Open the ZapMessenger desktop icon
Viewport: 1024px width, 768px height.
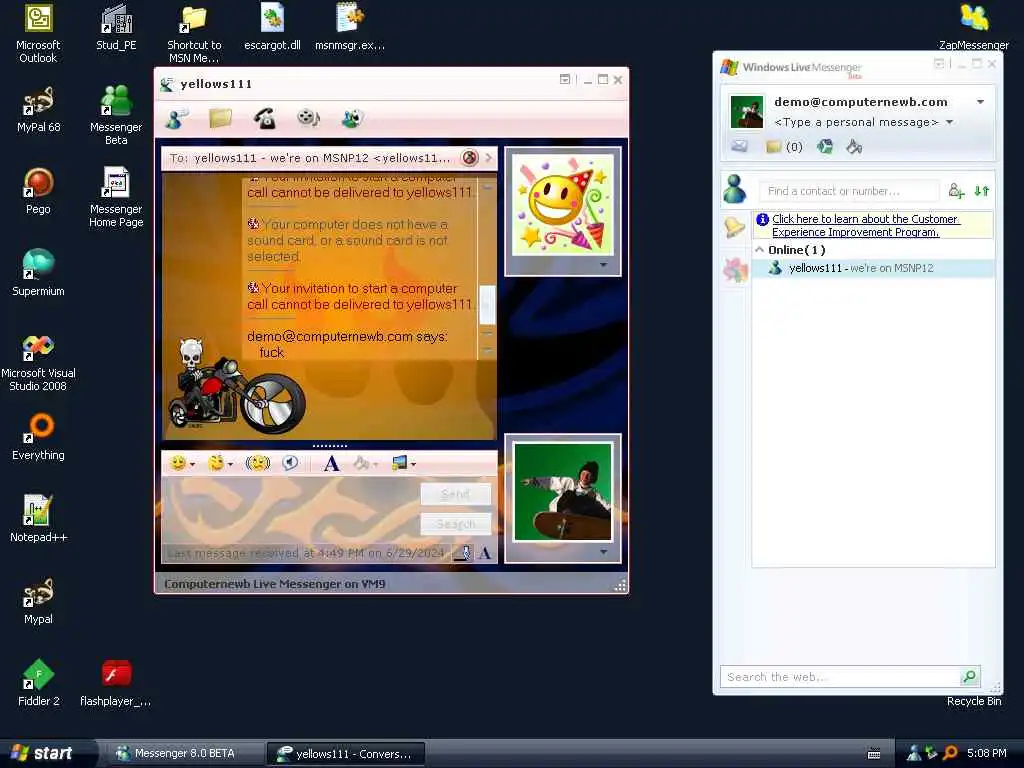pyautogui.click(x=974, y=27)
